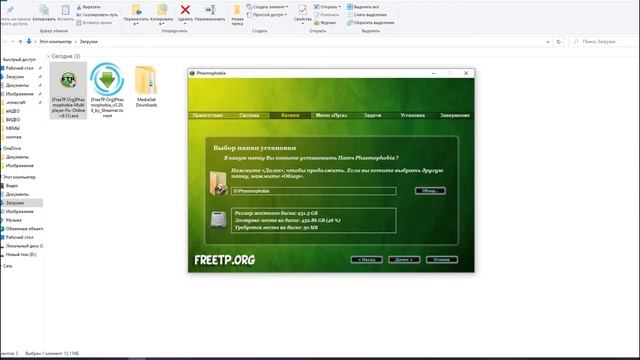Click Select none (Снять выделение)

tap(367, 15)
